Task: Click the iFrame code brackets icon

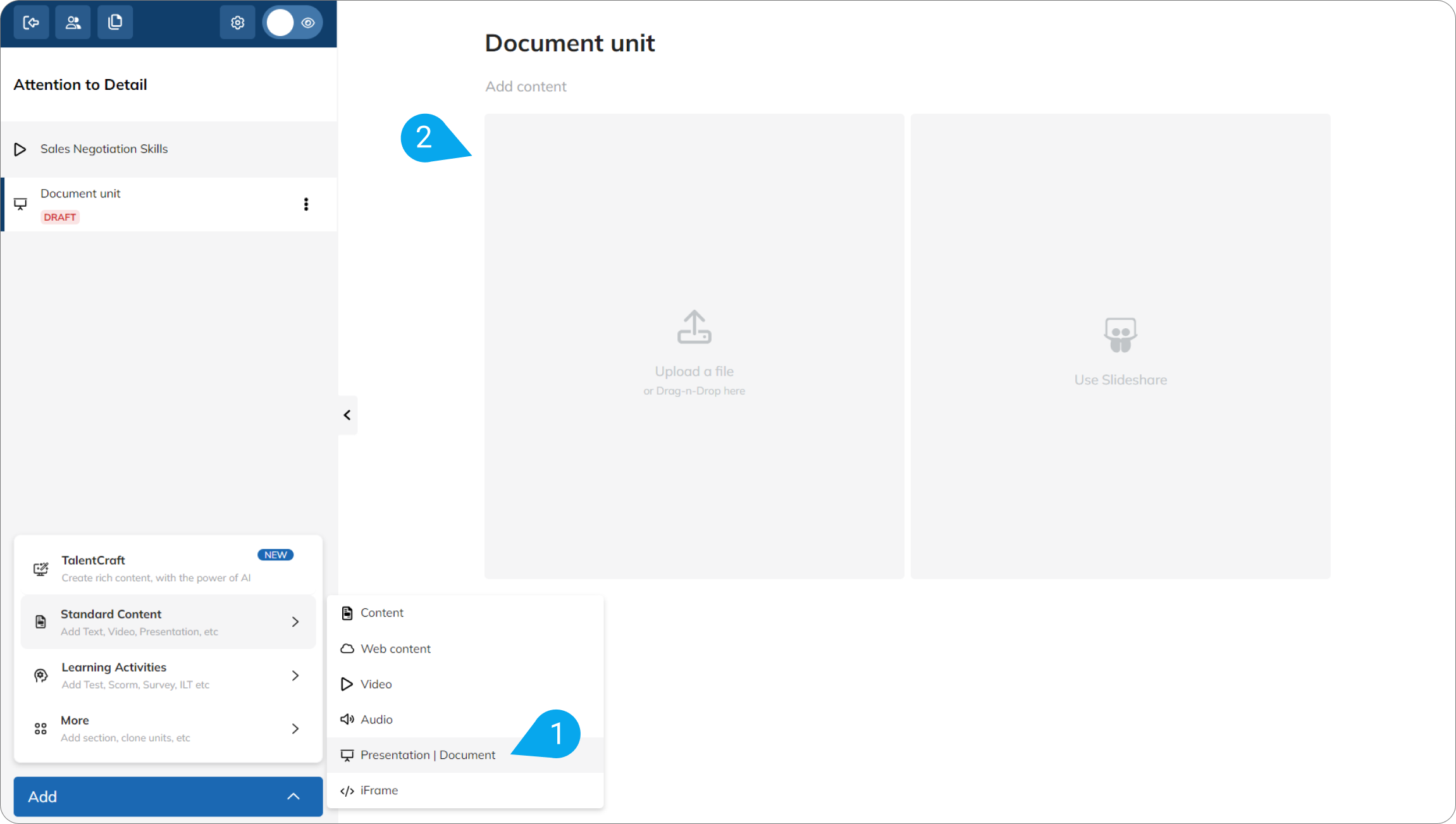Action: pyautogui.click(x=347, y=790)
